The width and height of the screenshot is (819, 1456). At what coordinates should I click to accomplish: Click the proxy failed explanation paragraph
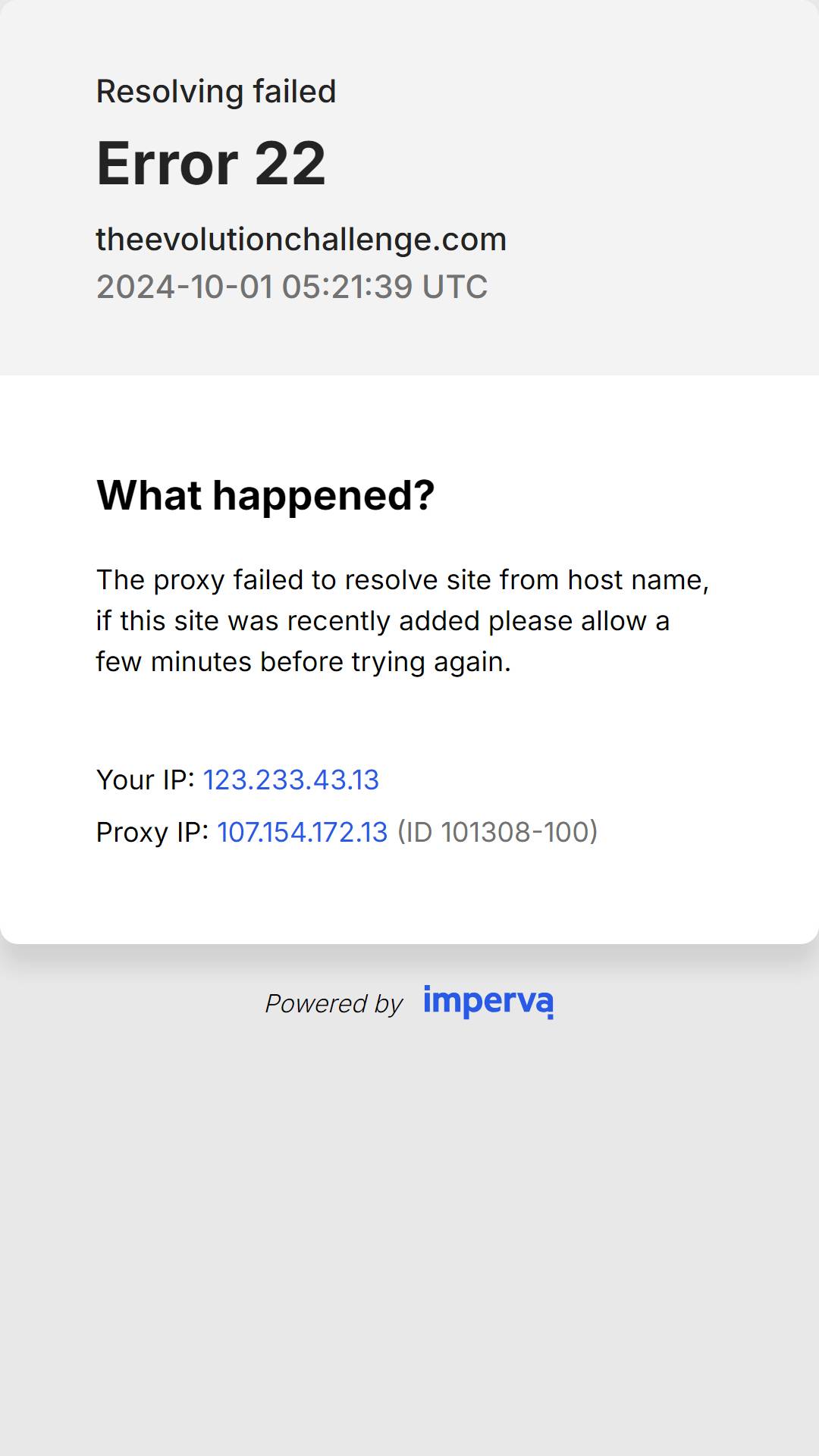tap(403, 620)
